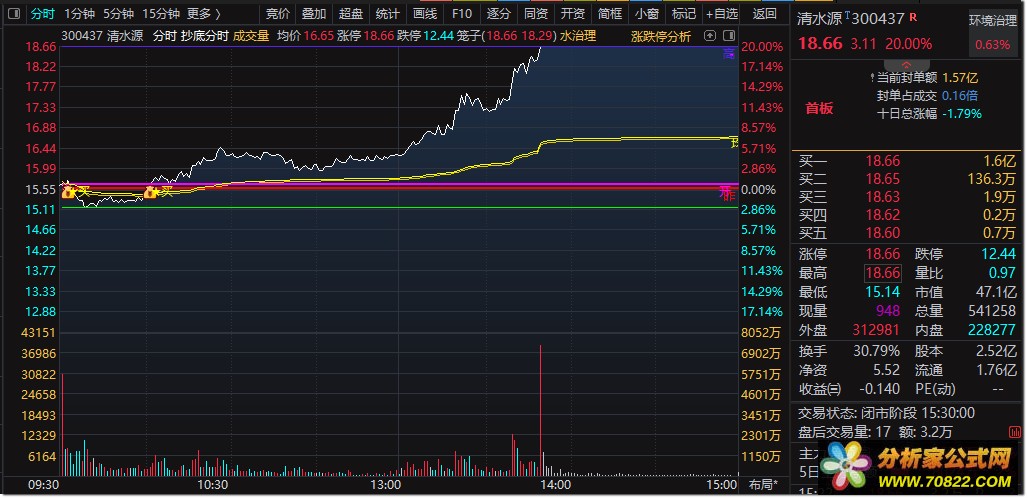This screenshot has height=498, width=1028.
Task: Click the 当前封单额 info icon
Action: [x=871, y=78]
